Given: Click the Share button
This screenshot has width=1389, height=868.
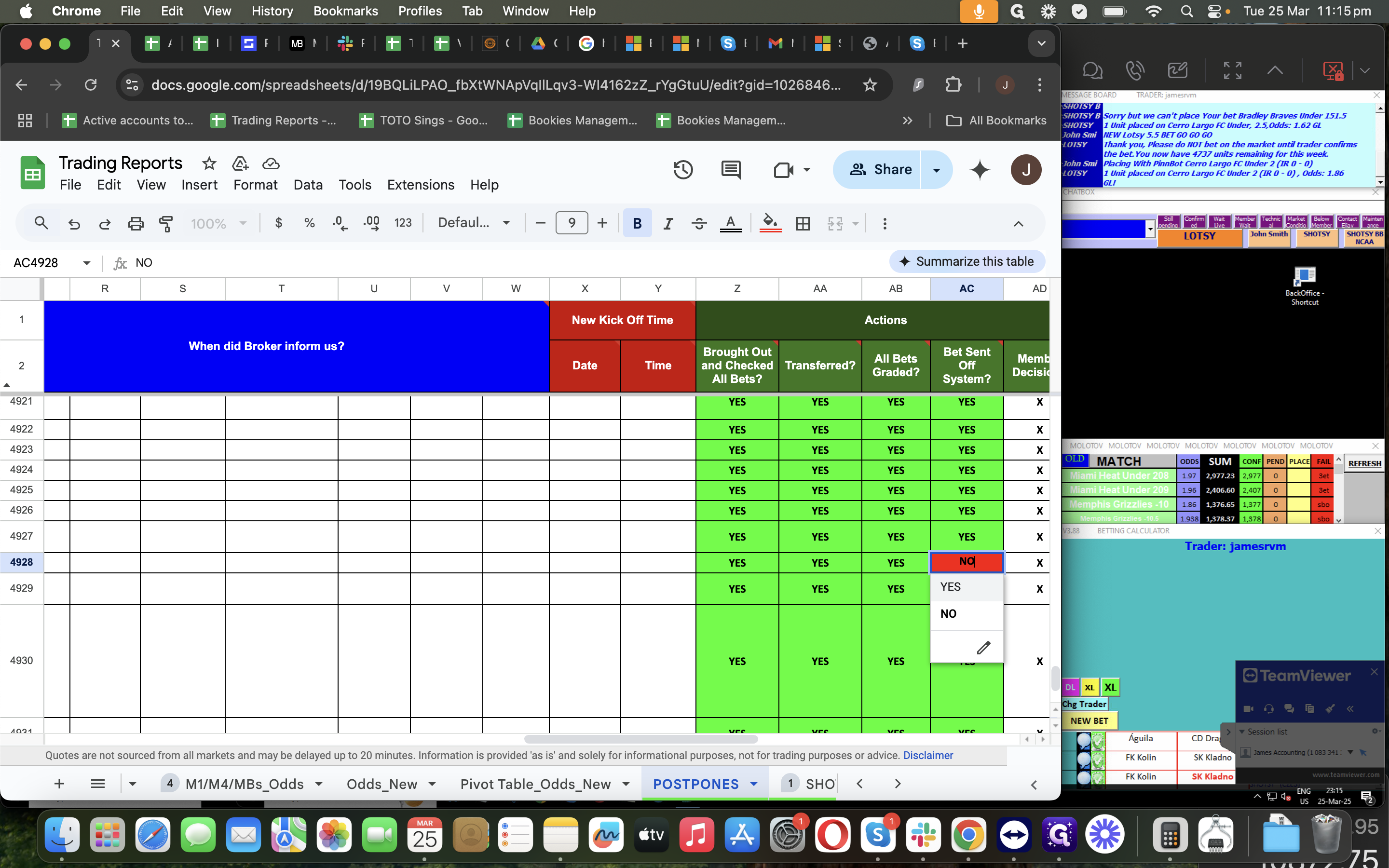Looking at the screenshot, I should (x=877, y=170).
